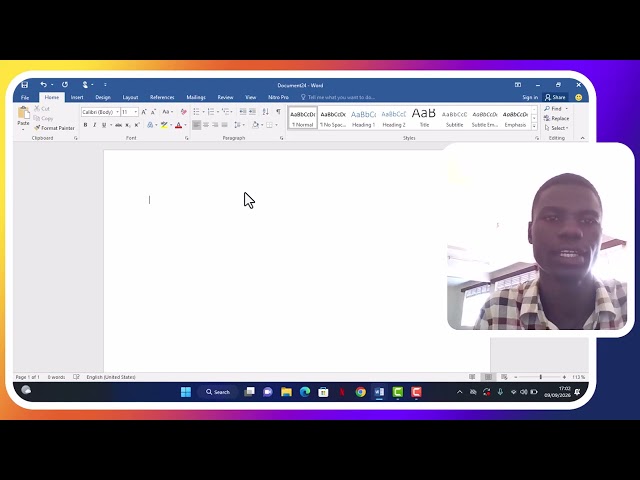
Task: Adjust the zoom slider handle
Action: tap(540, 377)
